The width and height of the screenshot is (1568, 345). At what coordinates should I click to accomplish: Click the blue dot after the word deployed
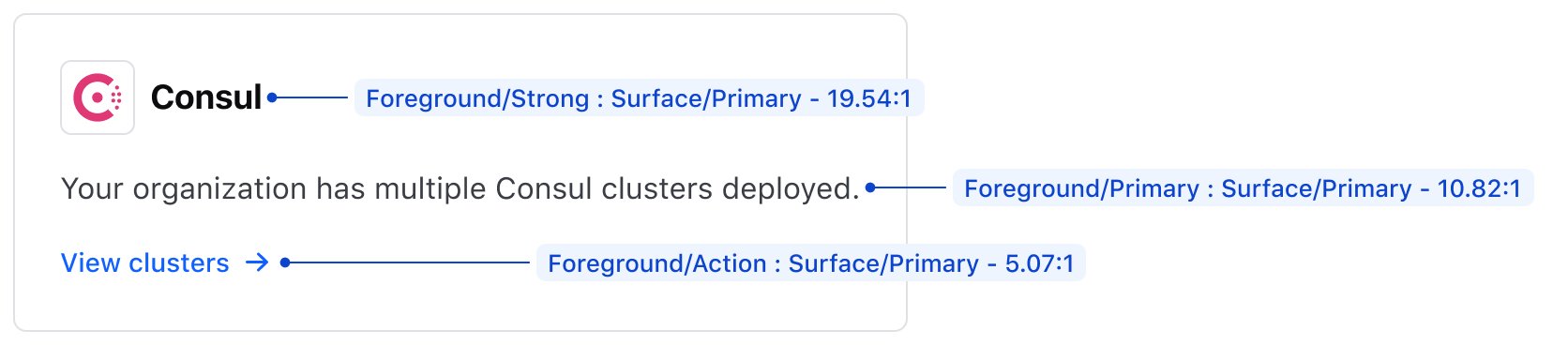point(870,187)
